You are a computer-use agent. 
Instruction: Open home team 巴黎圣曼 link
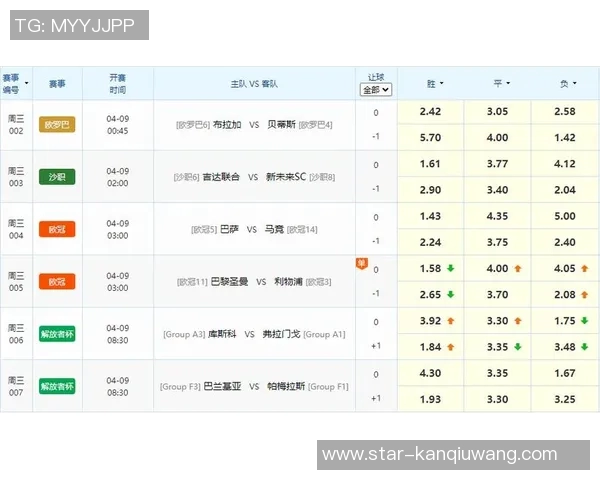(x=229, y=282)
